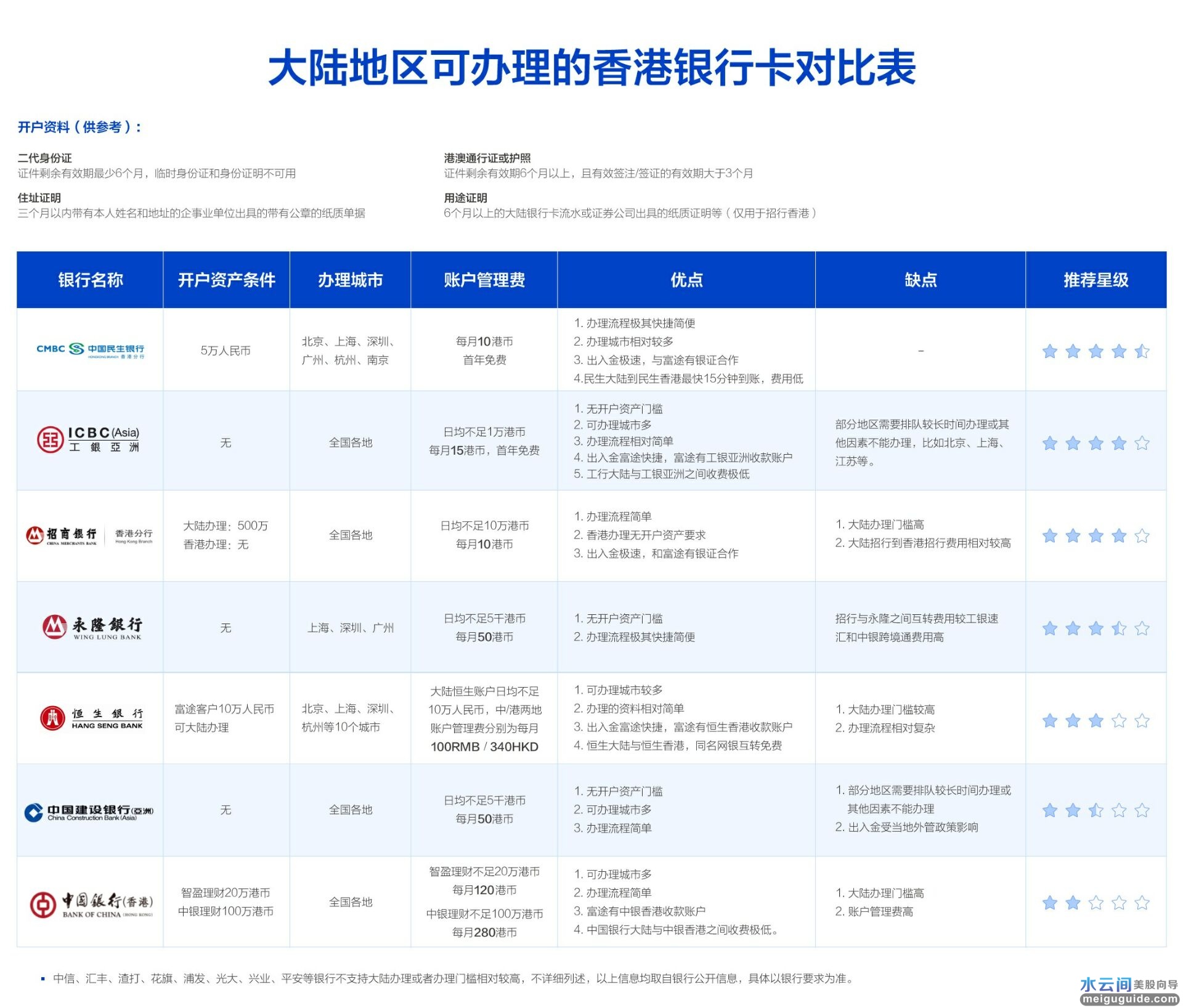Screen dimensions: 1183x1008
Task: Click 账户管理费高 drawback in 中国银行 row
Action: [x=874, y=912]
